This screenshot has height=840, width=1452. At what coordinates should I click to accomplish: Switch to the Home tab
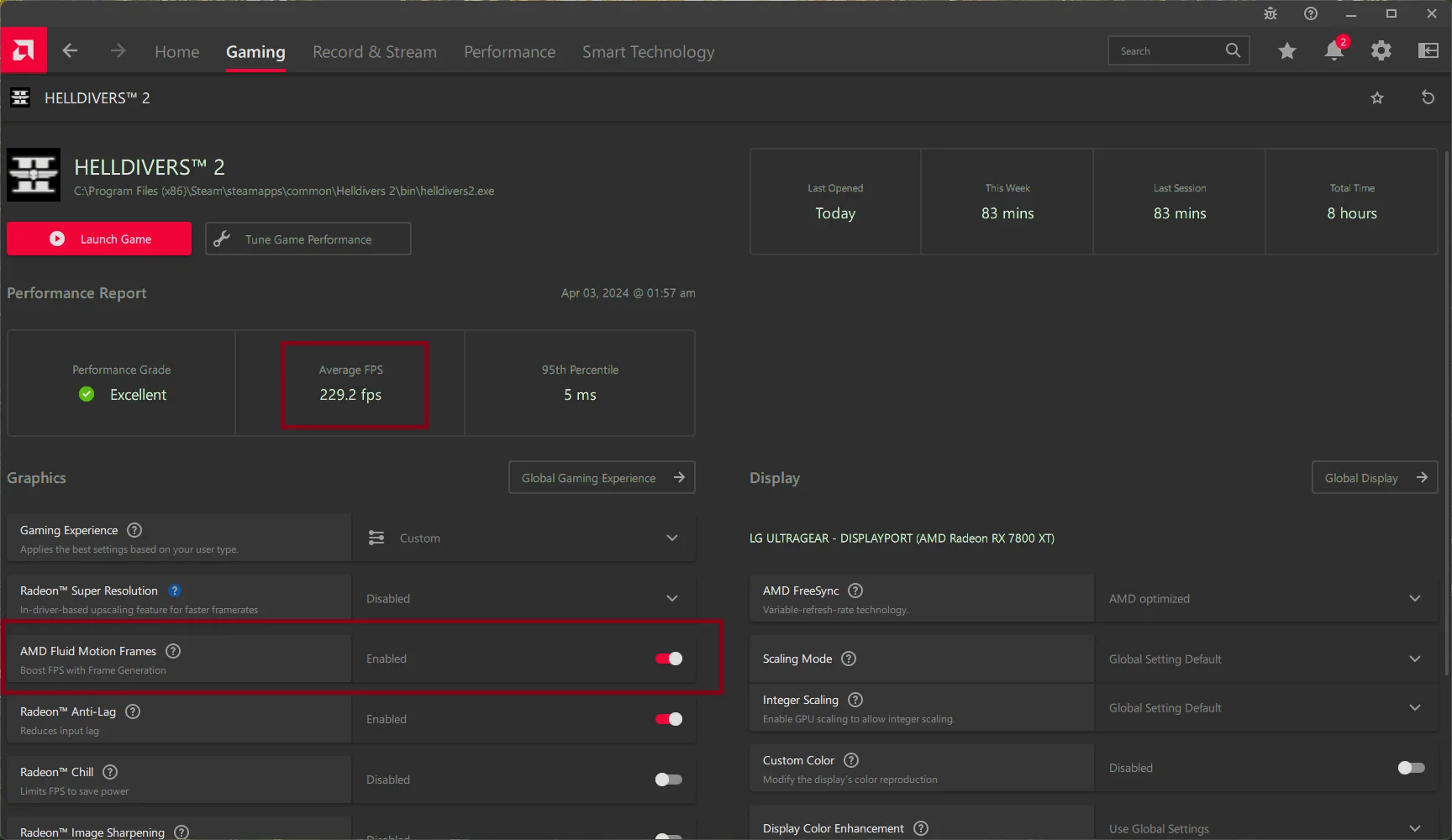[x=177, y=52]
